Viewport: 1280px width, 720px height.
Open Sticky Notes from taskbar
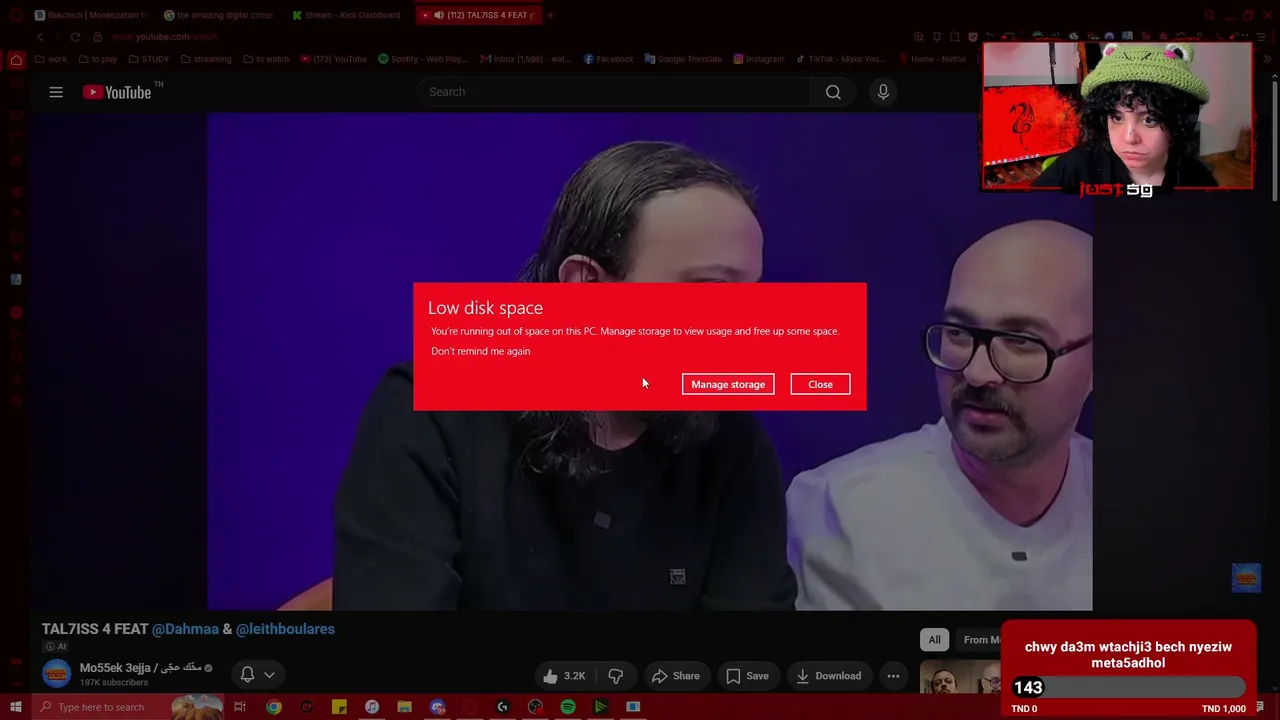(x=339, y=707)
